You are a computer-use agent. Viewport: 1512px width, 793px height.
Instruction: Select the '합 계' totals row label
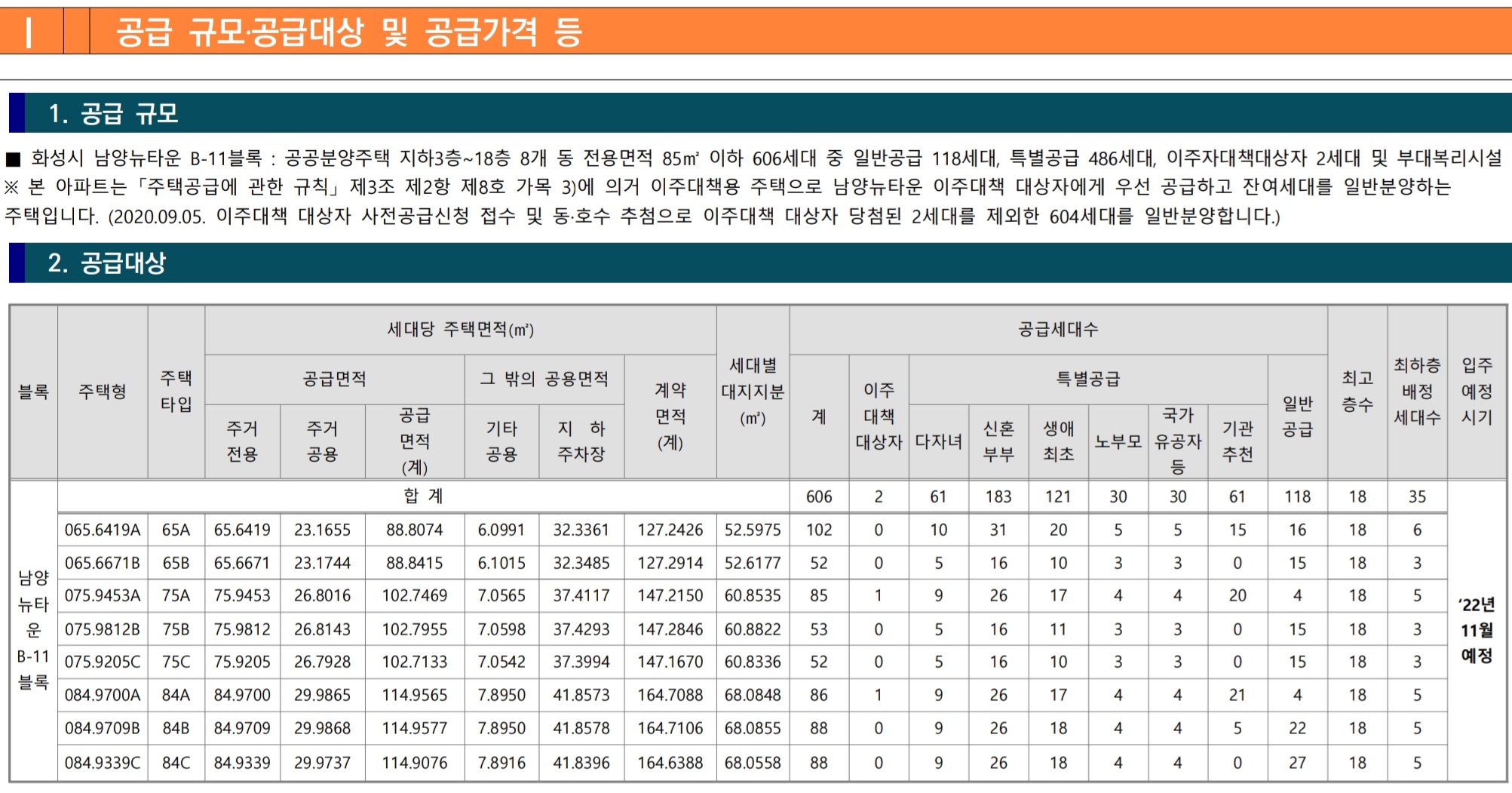pos(423,496)
